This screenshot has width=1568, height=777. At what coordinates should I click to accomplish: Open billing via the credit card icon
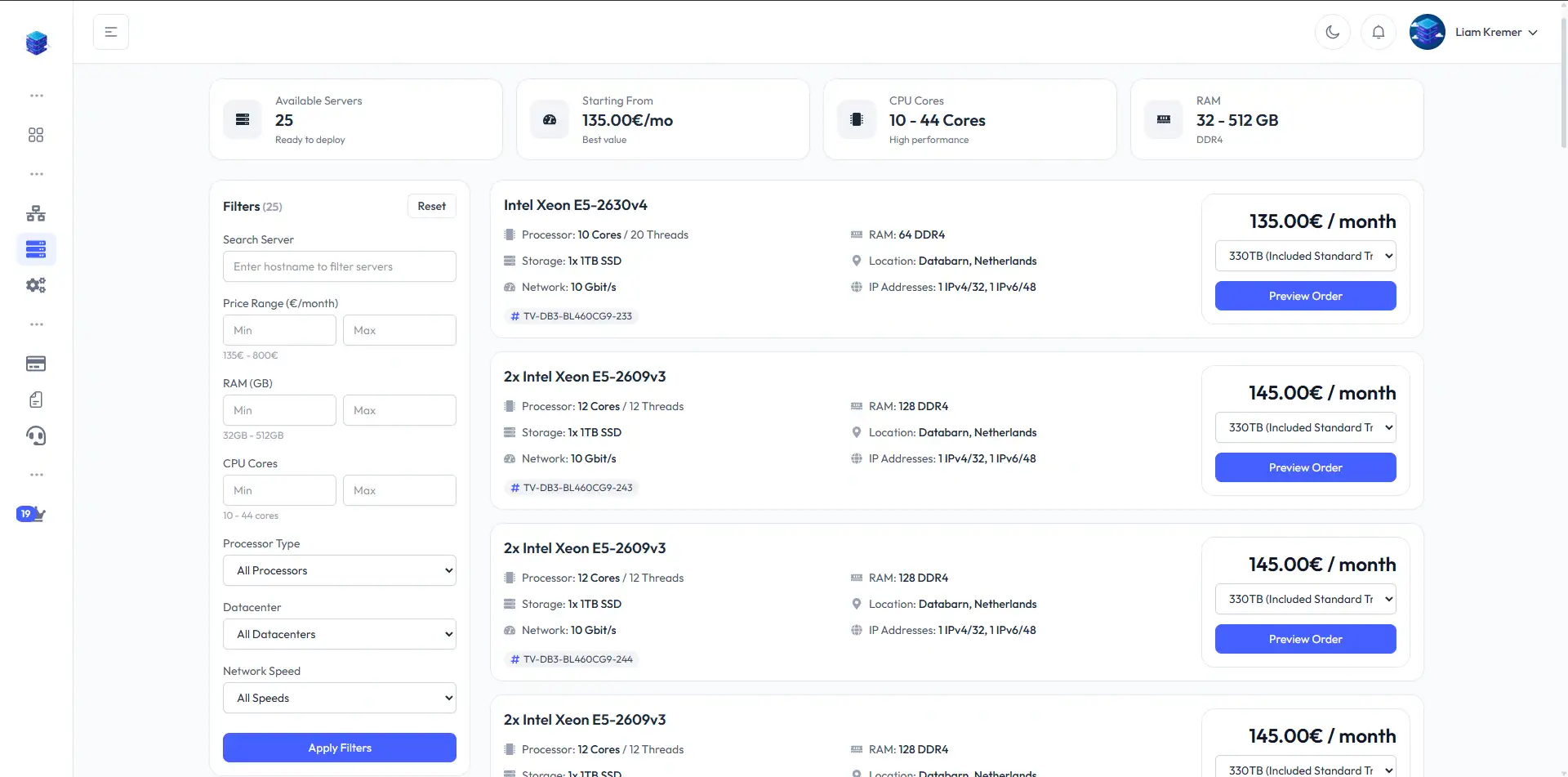(36, 364)
